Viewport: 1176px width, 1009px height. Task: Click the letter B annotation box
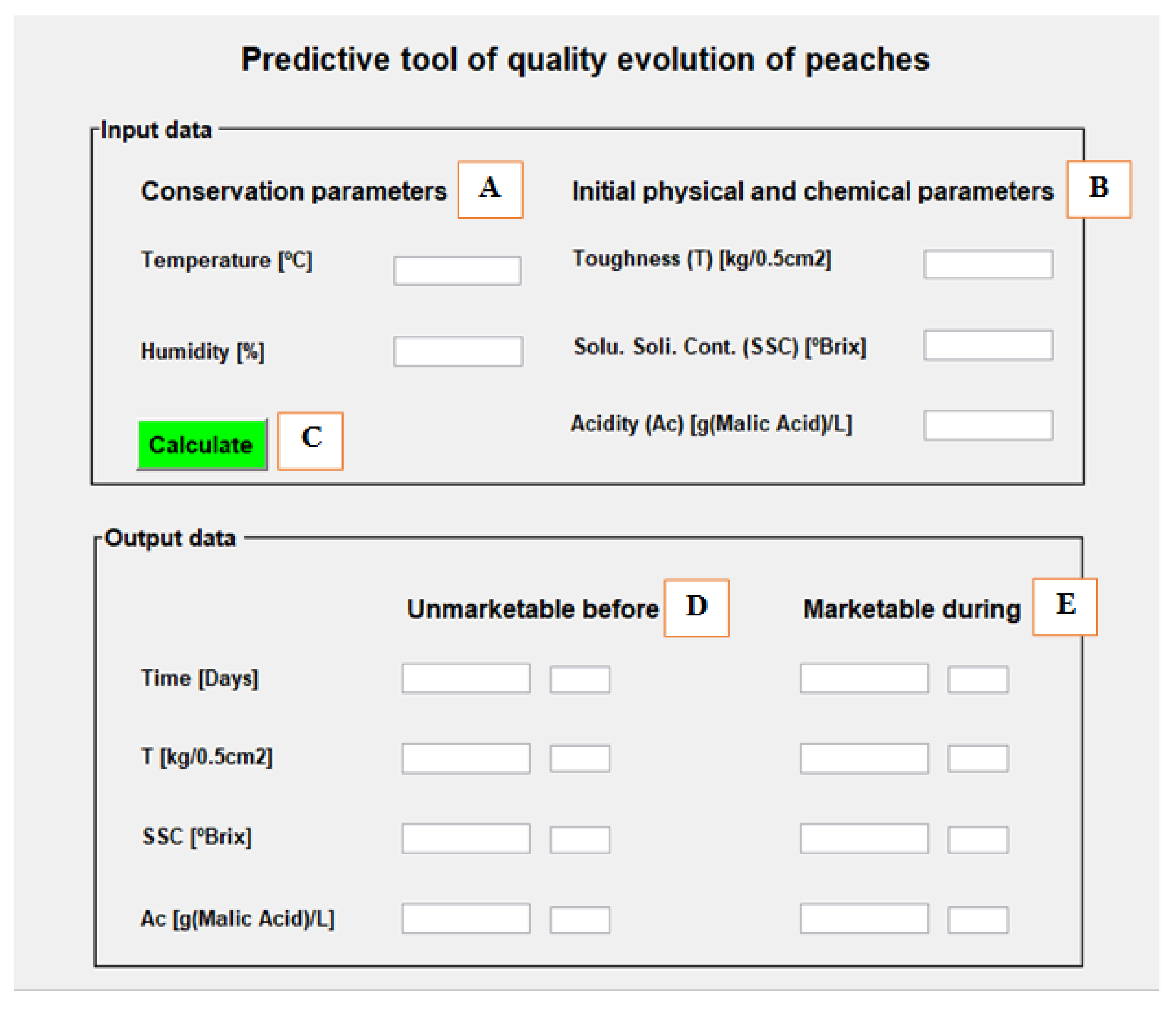click(x=1098, y=190)
